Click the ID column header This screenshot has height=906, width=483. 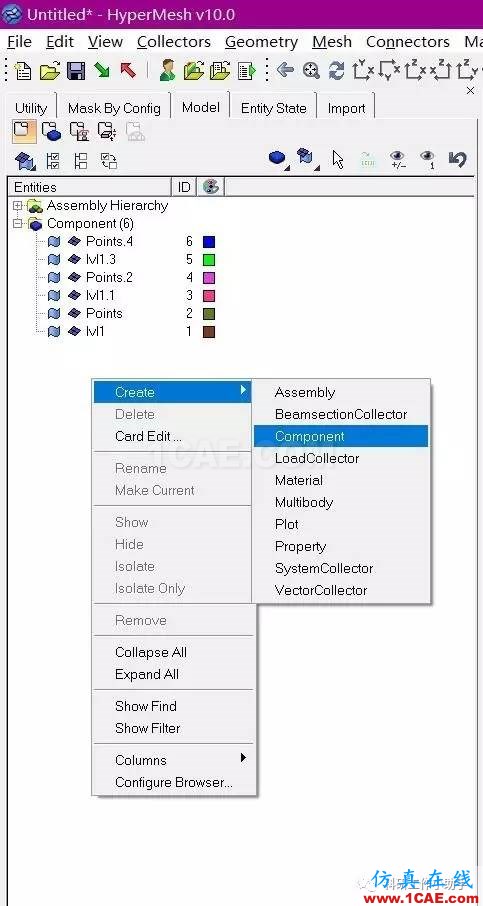click(x=184, y=187)
